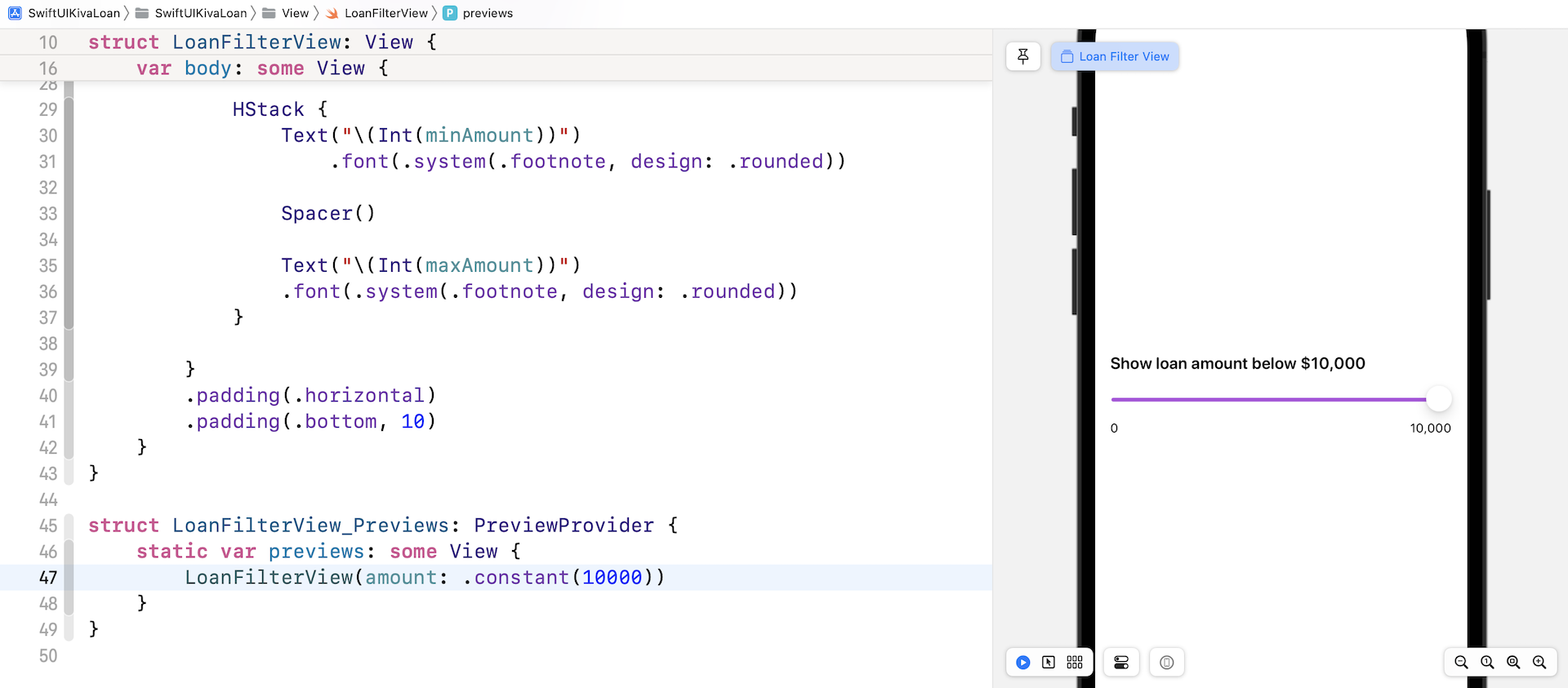Select the Loan Filter View preview tab
The image size is (1568, 688).
pos(1115,56)
